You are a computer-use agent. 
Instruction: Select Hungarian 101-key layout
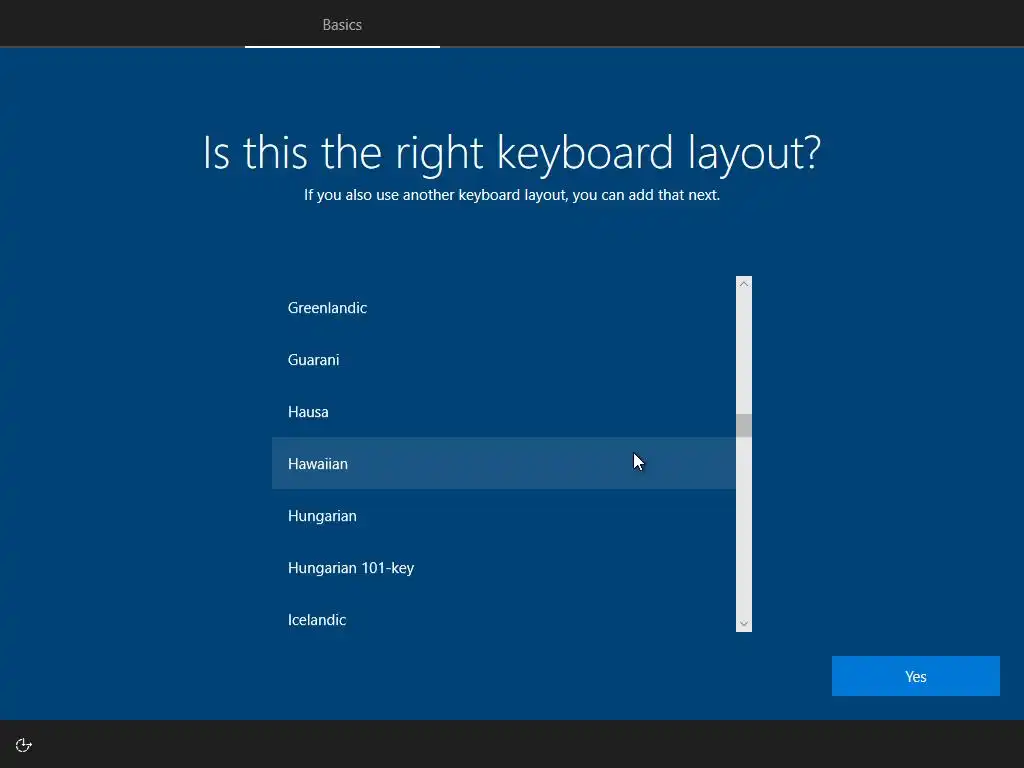click(504, 568)
